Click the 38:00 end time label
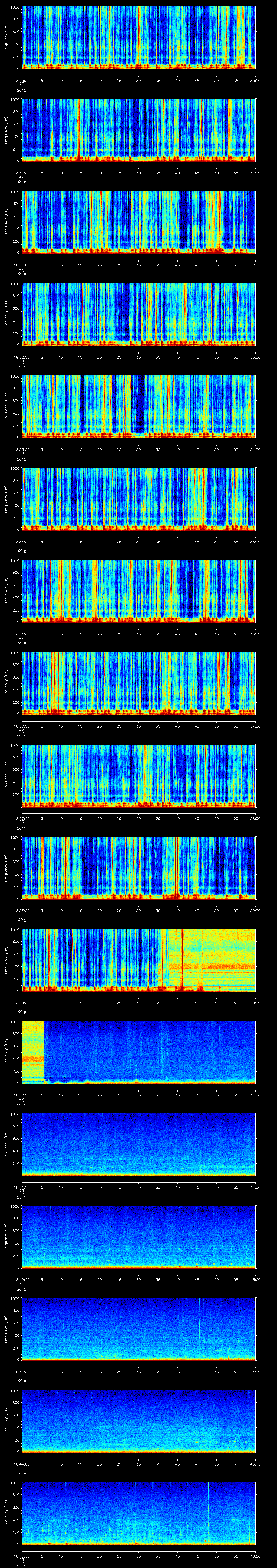 (256, 818)
